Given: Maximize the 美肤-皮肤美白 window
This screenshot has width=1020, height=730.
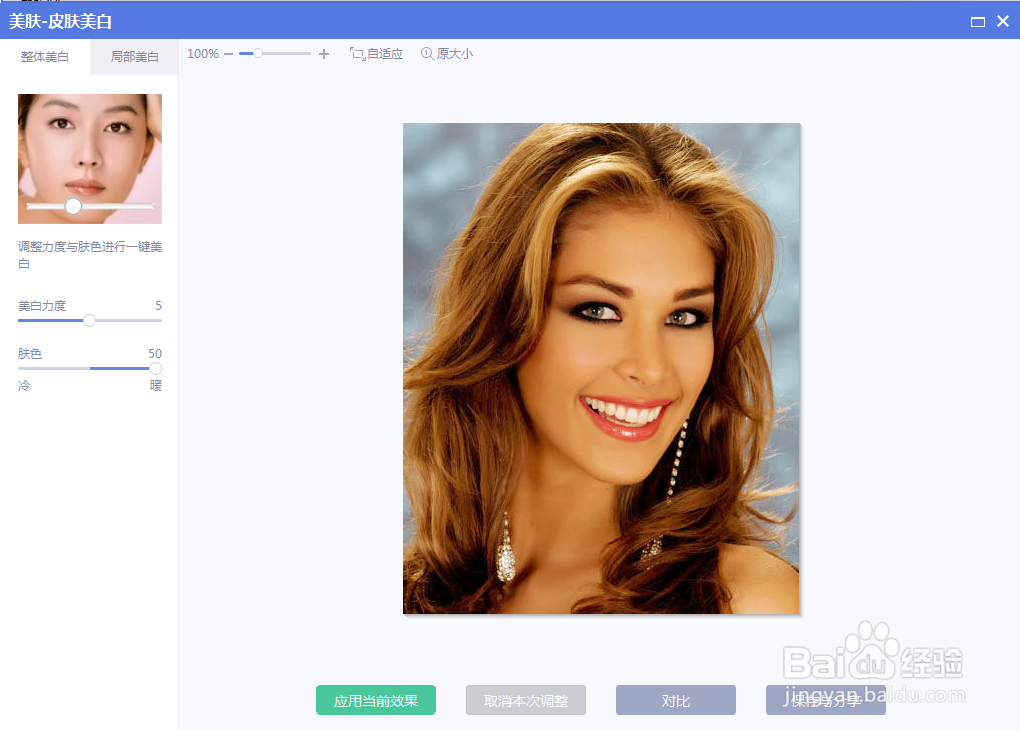Looking at the screenshot, I should click(978, 22).
